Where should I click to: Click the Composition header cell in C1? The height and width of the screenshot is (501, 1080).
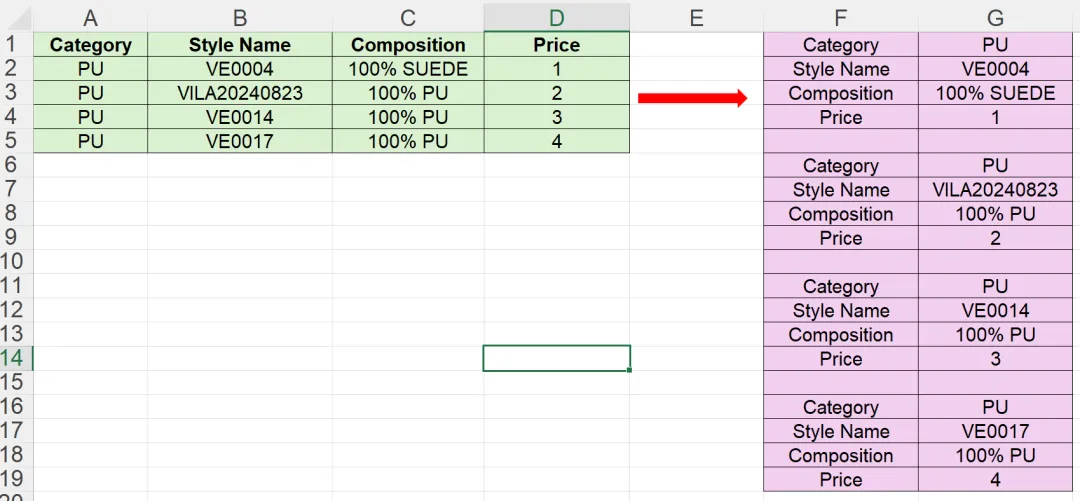click(408, 45)
